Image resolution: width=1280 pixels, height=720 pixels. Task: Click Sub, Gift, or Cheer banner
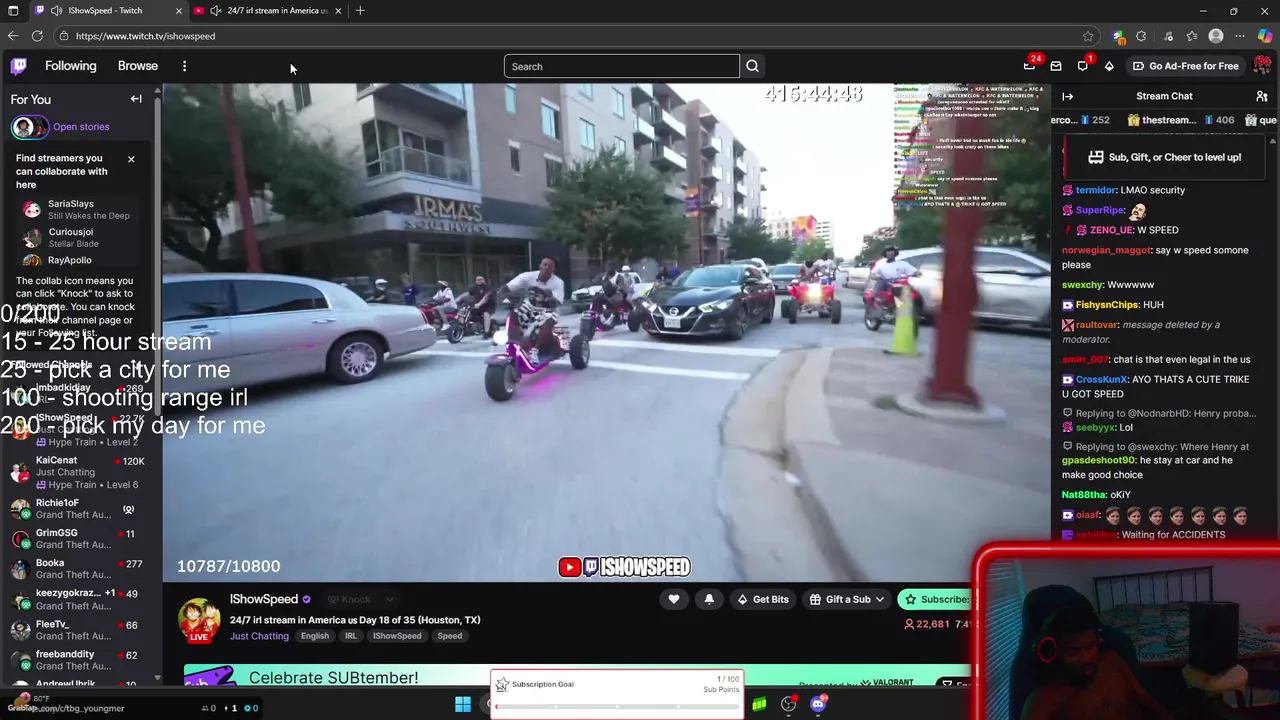[x=1164, y=157]
